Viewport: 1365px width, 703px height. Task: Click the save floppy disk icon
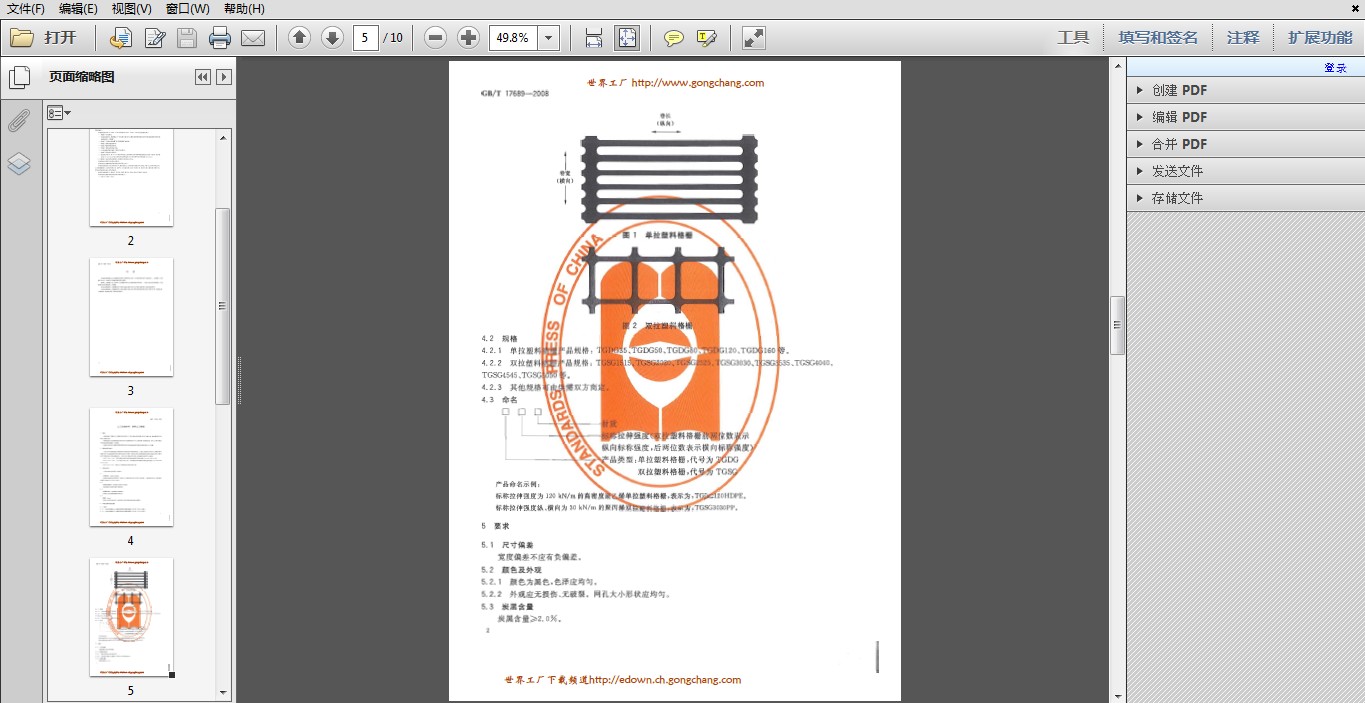point(187,38)
